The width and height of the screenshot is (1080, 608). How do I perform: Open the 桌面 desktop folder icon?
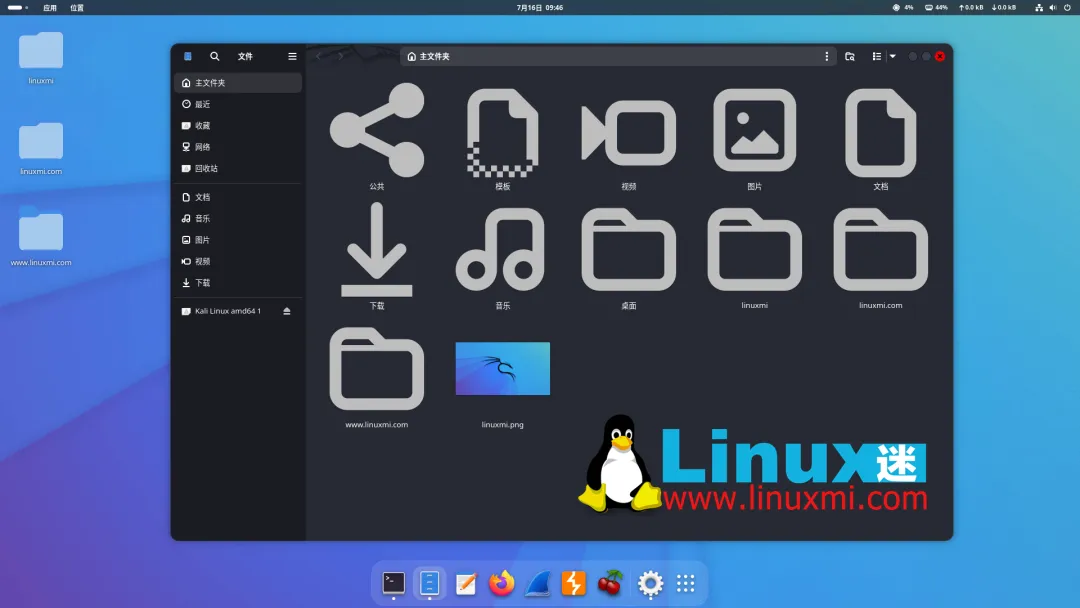(629, 249)
